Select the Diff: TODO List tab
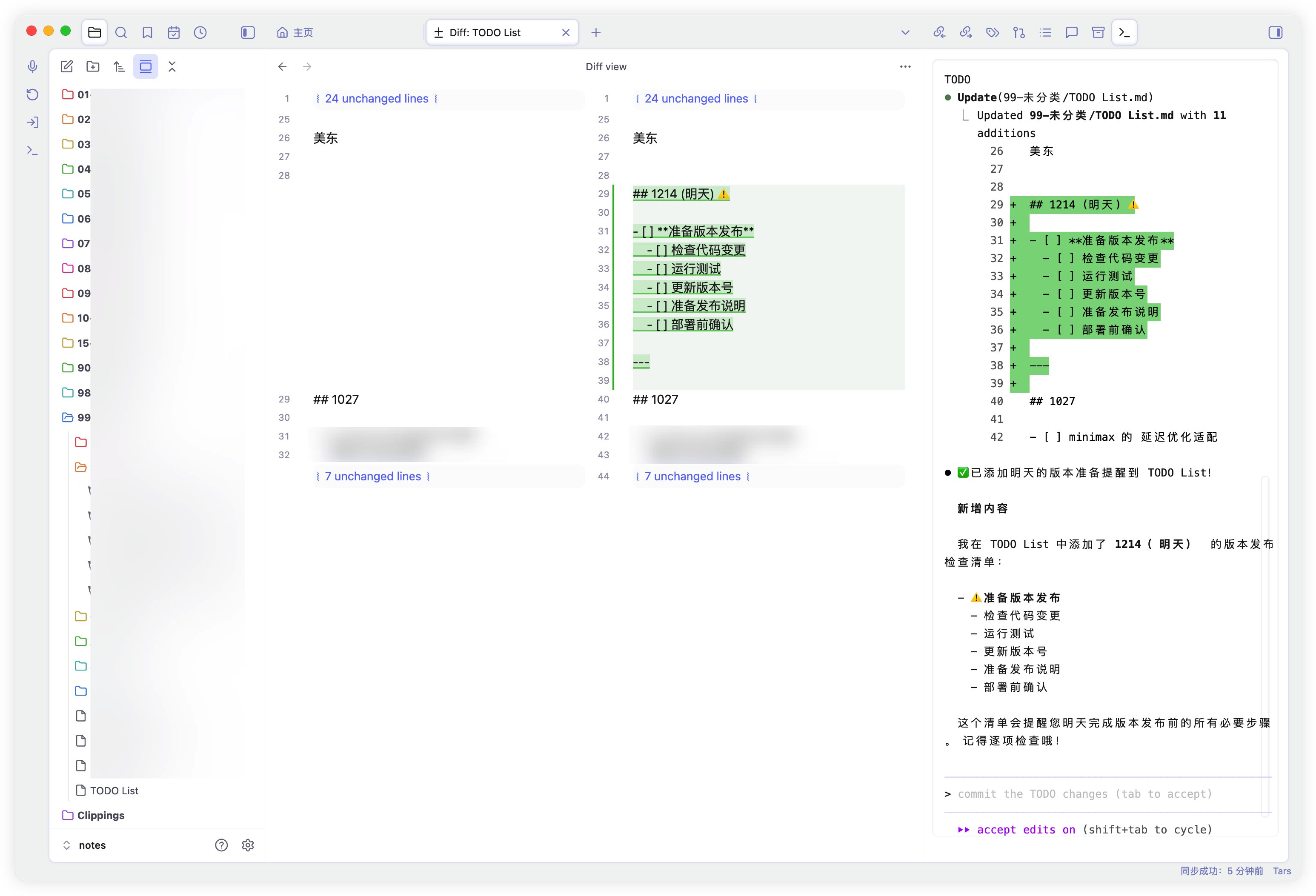Viewport: 1316px width, 896px height. [x=485, y=32]
